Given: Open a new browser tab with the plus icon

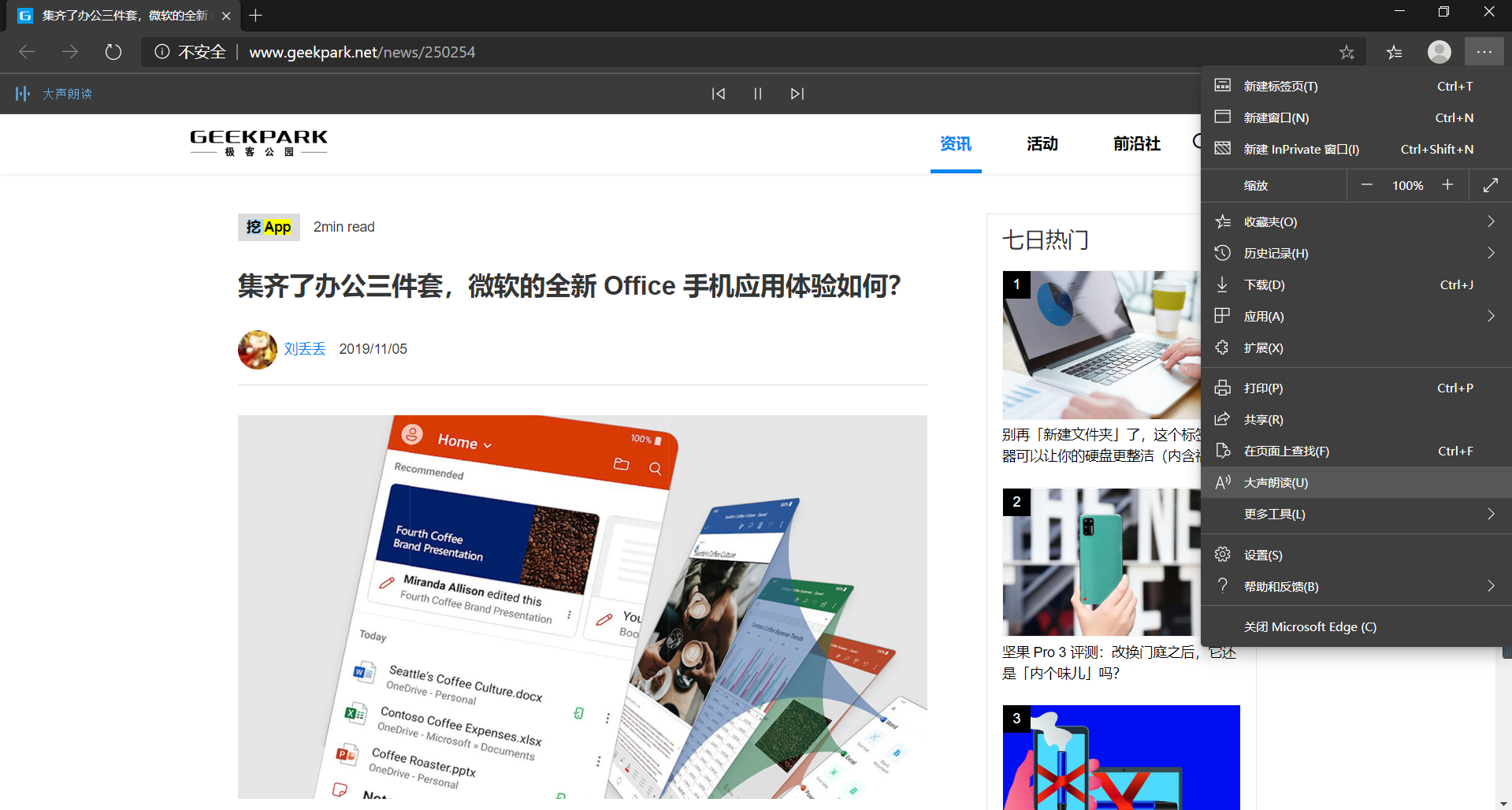Looking at the screenshot, I should [255, 15].
